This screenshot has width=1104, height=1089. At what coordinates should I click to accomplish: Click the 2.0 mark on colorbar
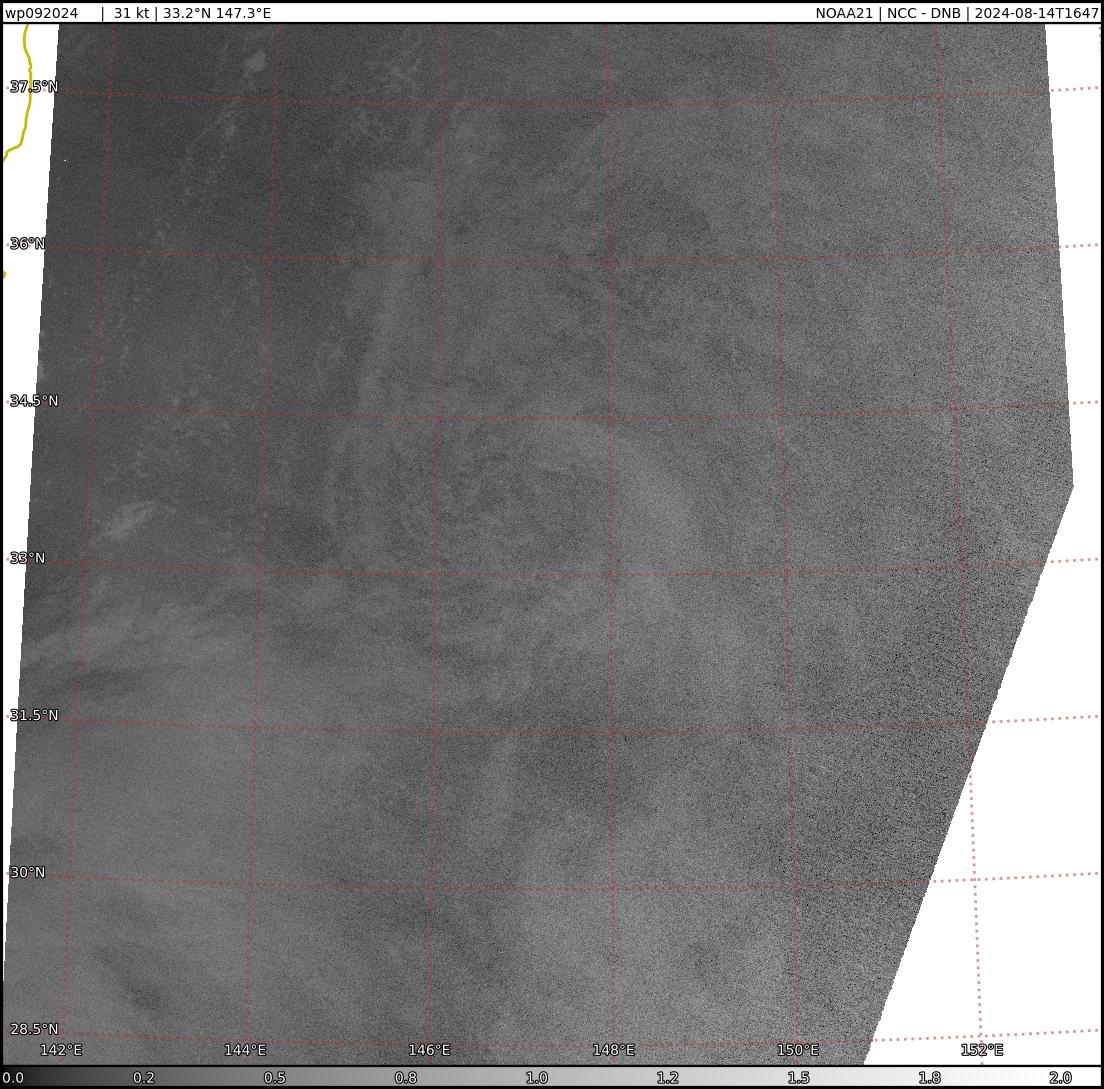[1060, 1077]
